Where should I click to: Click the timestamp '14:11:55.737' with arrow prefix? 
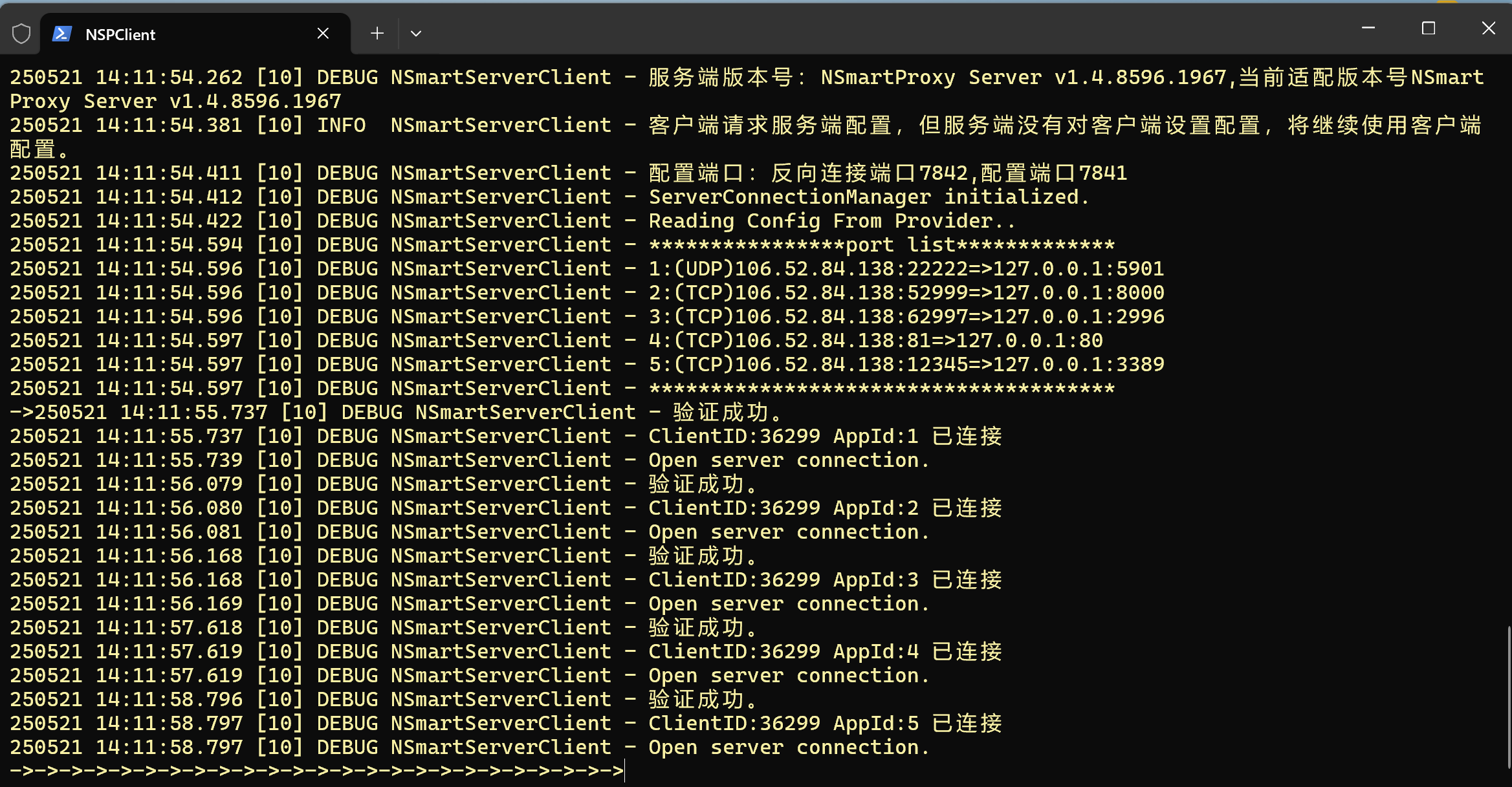point(193,412)
